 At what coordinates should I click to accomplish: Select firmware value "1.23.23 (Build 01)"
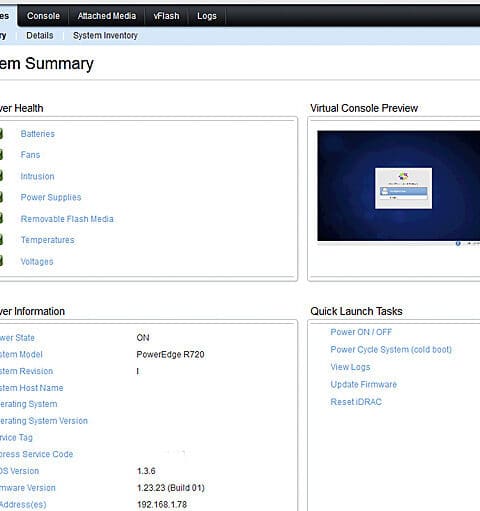pos(171,488)
